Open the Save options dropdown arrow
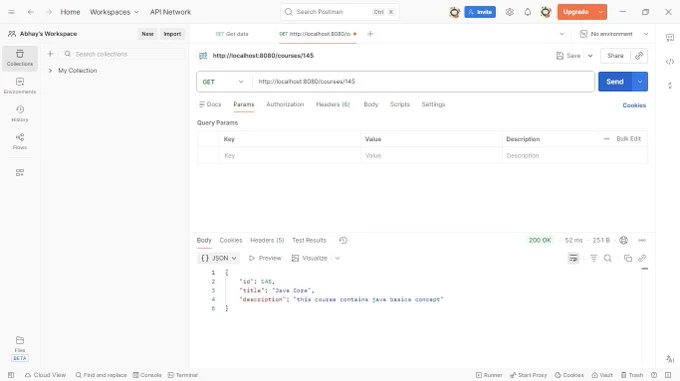The width and height of the screenshot is (680, 381). pyautogui.click(x=590, y=55)
